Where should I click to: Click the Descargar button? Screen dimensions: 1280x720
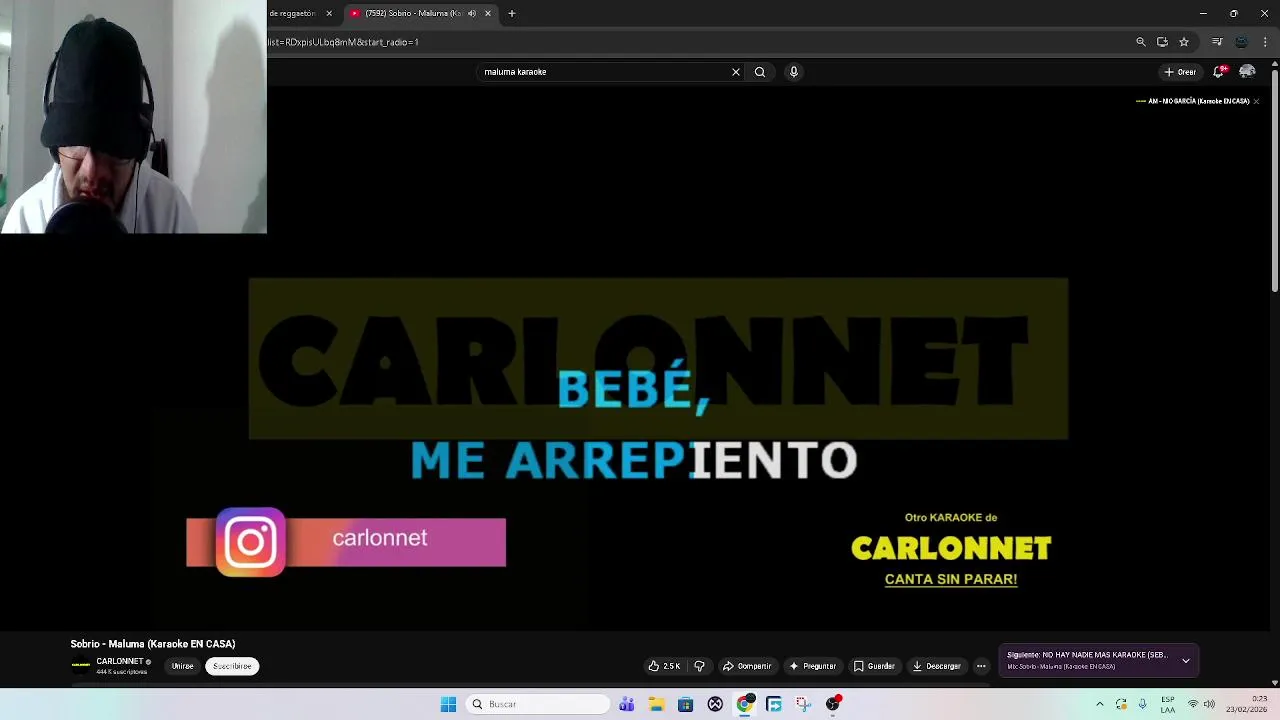click(937, 666)
